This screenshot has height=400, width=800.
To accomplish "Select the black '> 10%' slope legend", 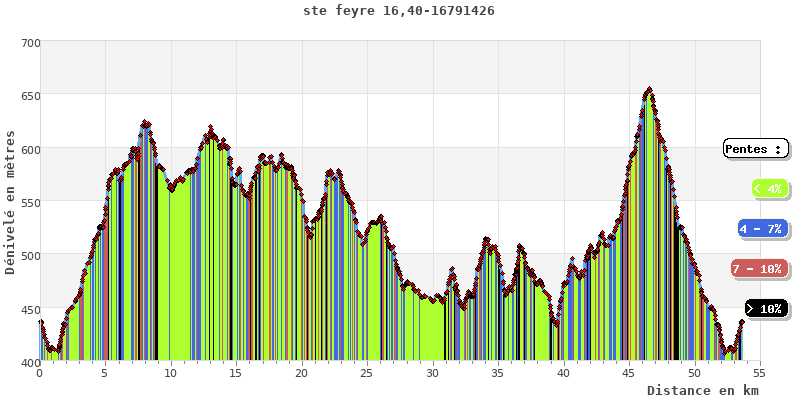I will (x=766, y=309).
